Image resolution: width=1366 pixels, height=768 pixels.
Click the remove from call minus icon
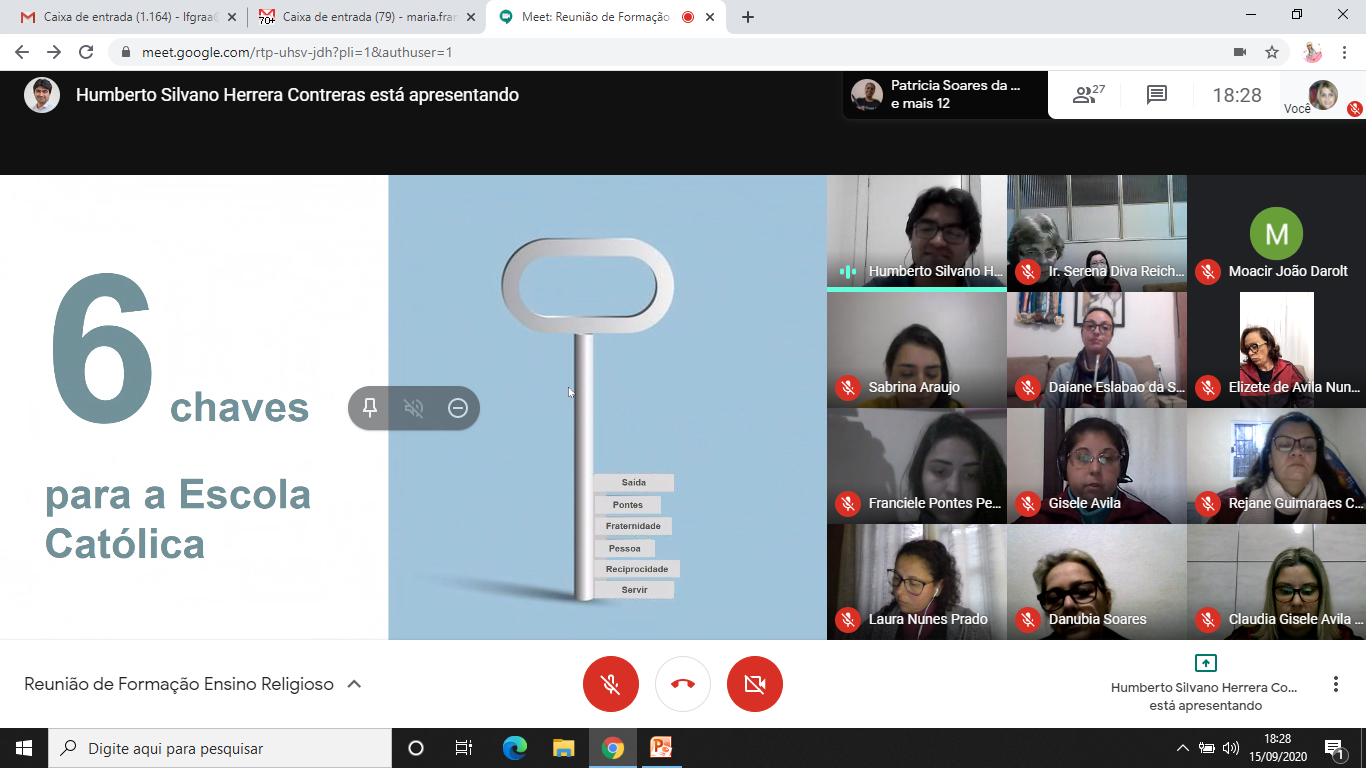(x=458, y=408)
